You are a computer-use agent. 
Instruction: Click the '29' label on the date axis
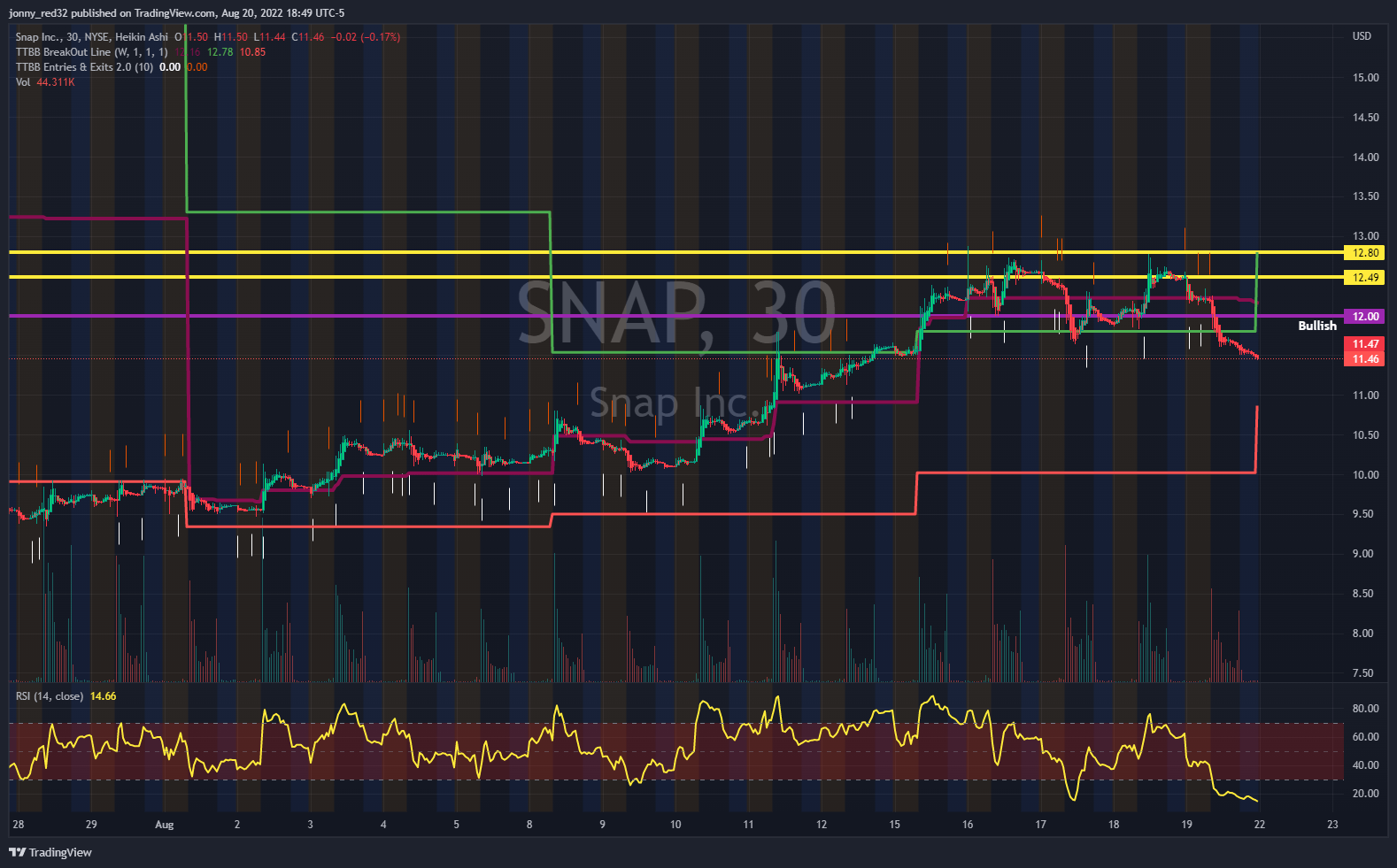tap(91, 825)
